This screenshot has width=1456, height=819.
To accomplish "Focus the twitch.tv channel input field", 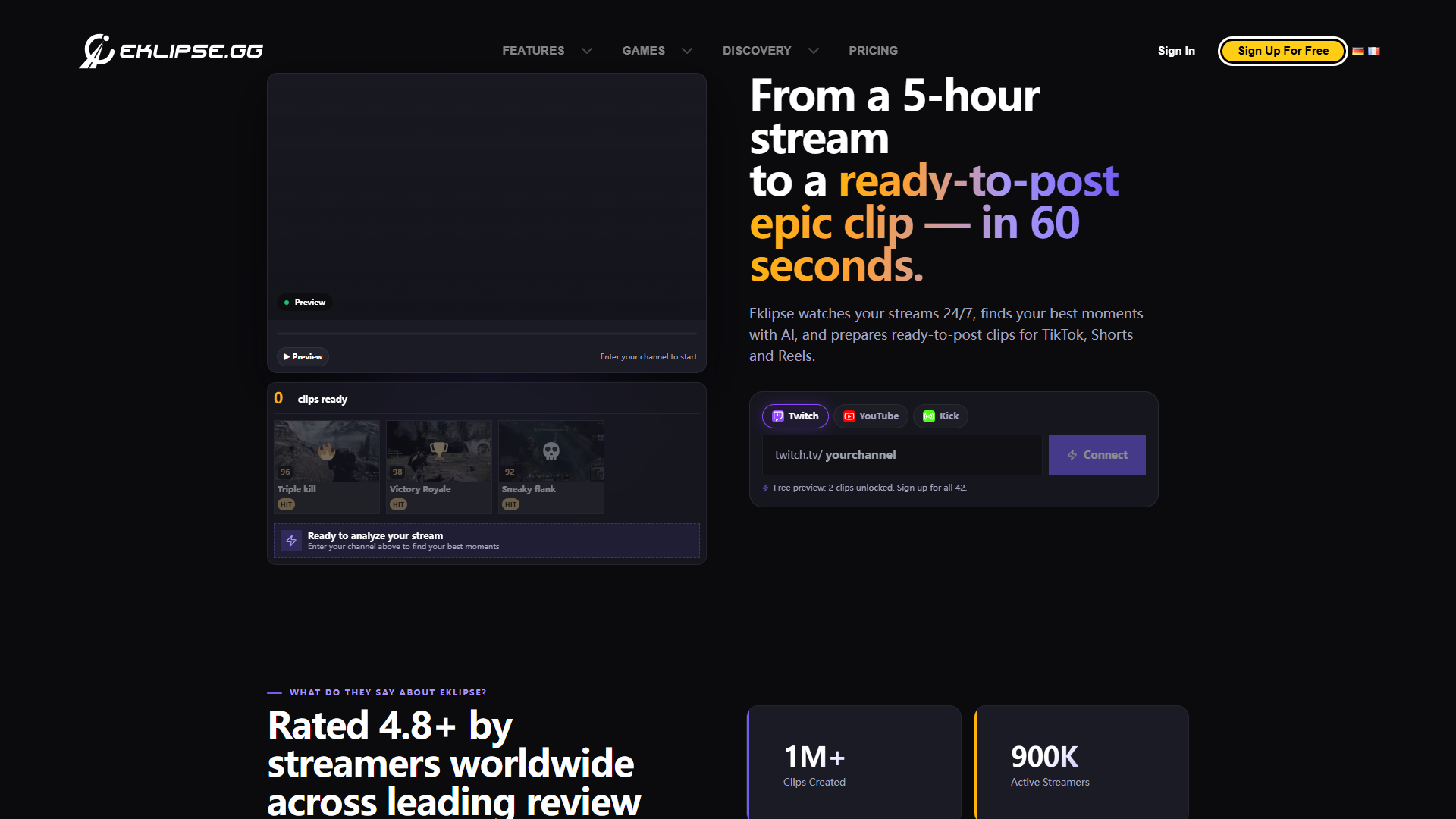I will (902, 455).
